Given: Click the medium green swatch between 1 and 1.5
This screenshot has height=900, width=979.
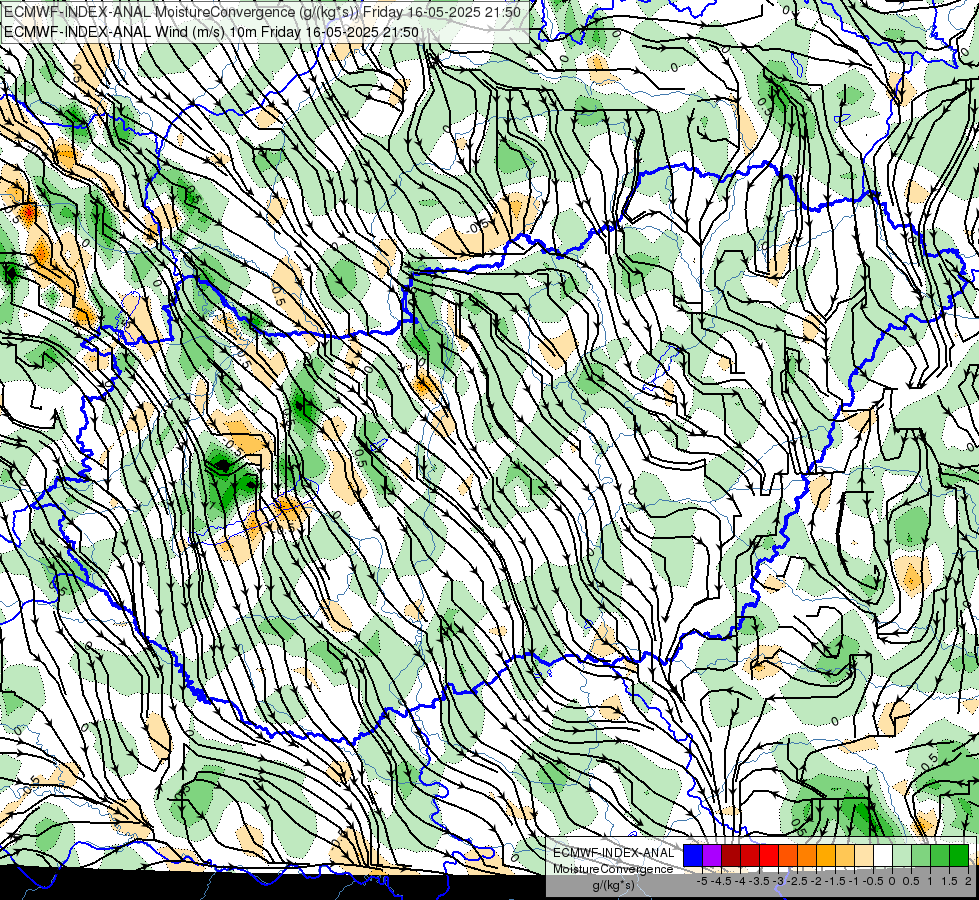Looking at the screenshot, I should click(940, 855).
